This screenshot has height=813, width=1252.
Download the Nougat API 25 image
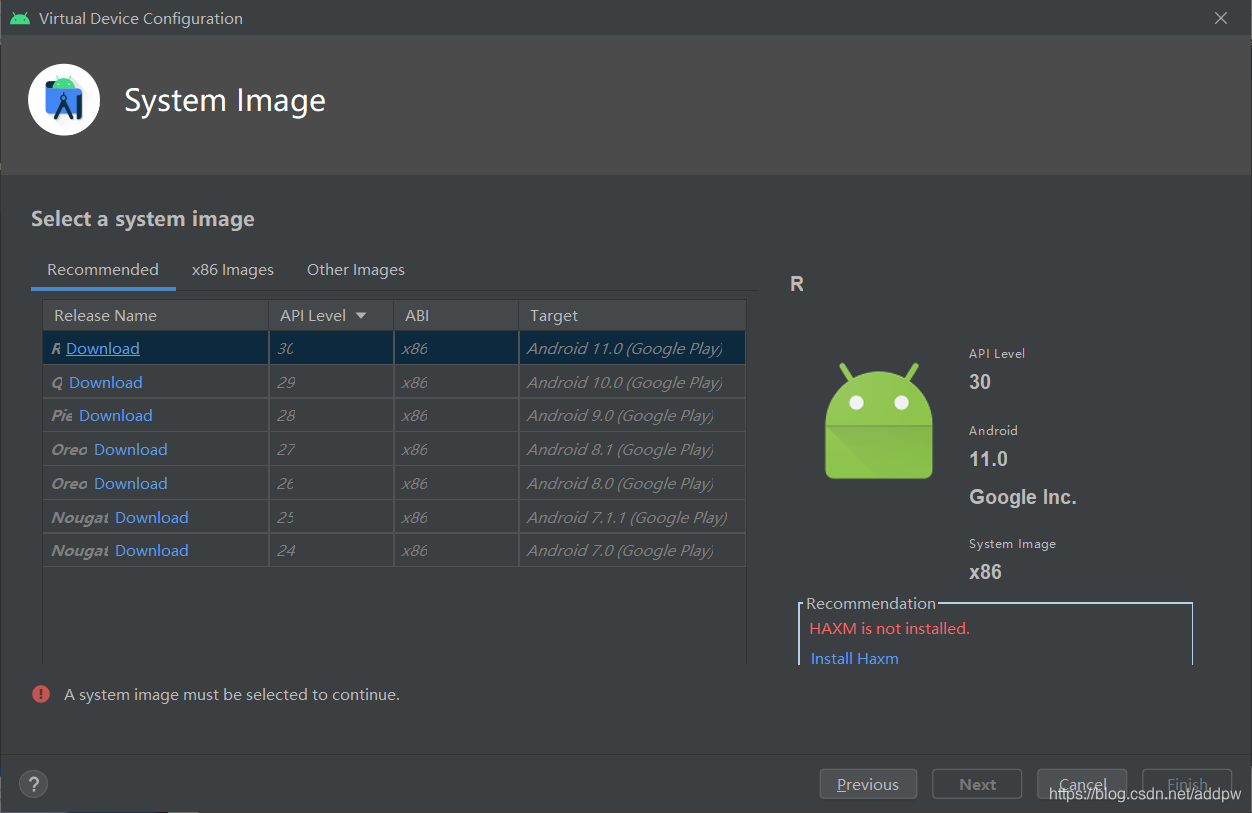(152, 517)
